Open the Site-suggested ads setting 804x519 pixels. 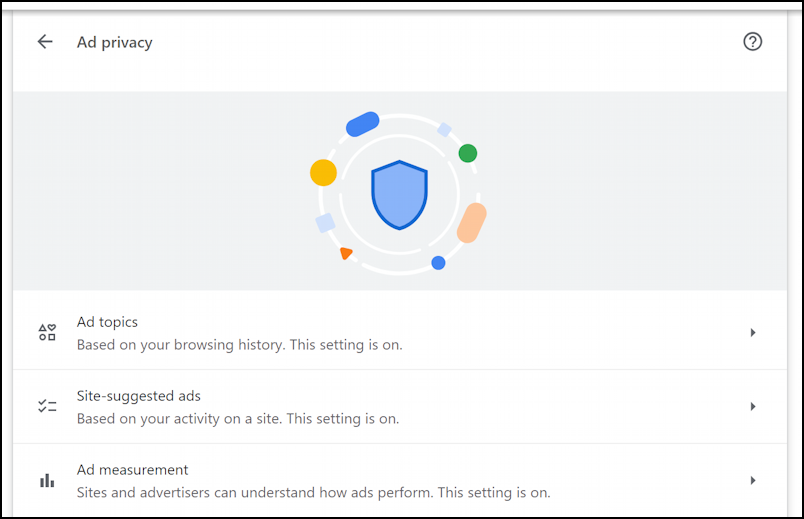[139, 396]
